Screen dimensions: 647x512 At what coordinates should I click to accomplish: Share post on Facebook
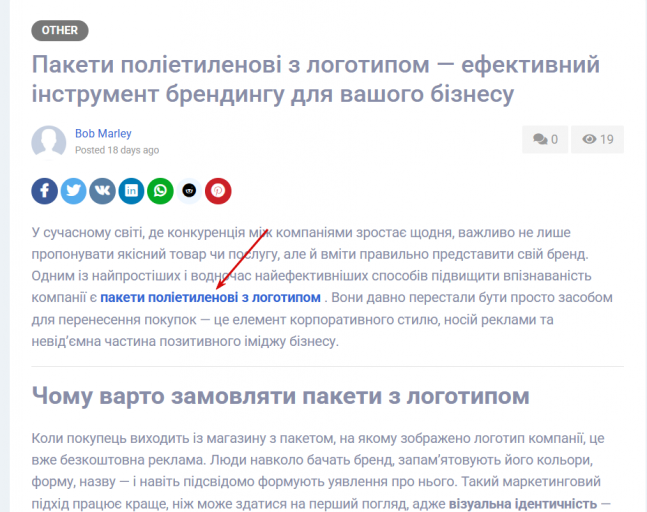(45, 191)
